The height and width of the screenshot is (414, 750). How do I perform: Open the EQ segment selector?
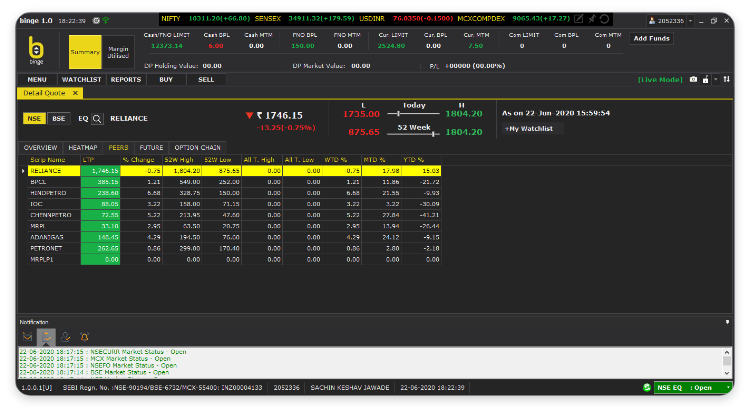point(83,119)
